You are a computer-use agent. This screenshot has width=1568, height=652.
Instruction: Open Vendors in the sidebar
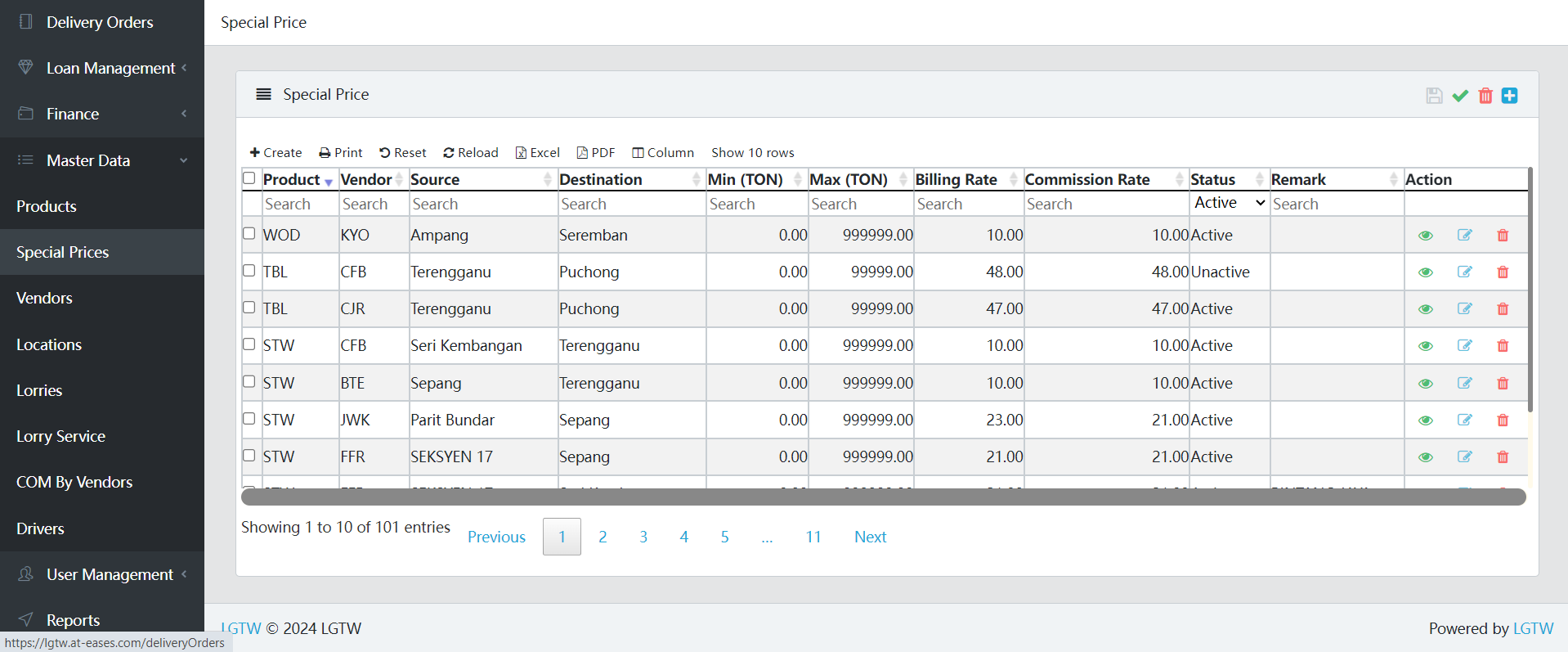(44, 299)
